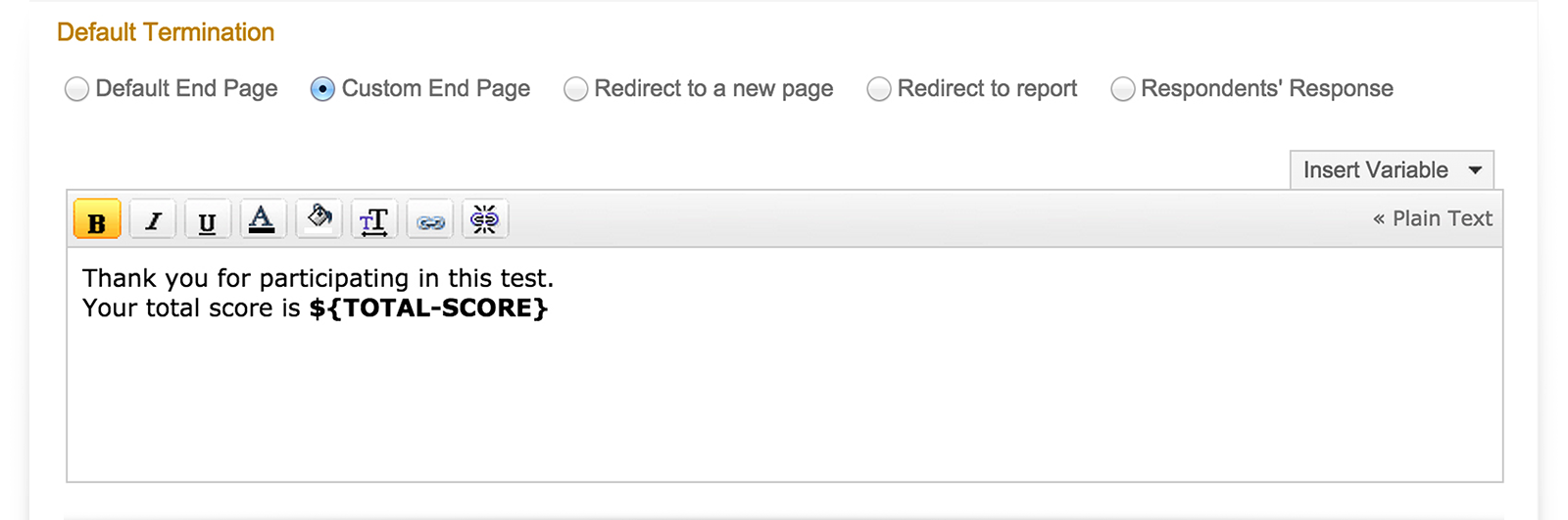Choose Redirect to a new page option
The width and height of the screenshot is (1568, 520).
tap(575, 89)
